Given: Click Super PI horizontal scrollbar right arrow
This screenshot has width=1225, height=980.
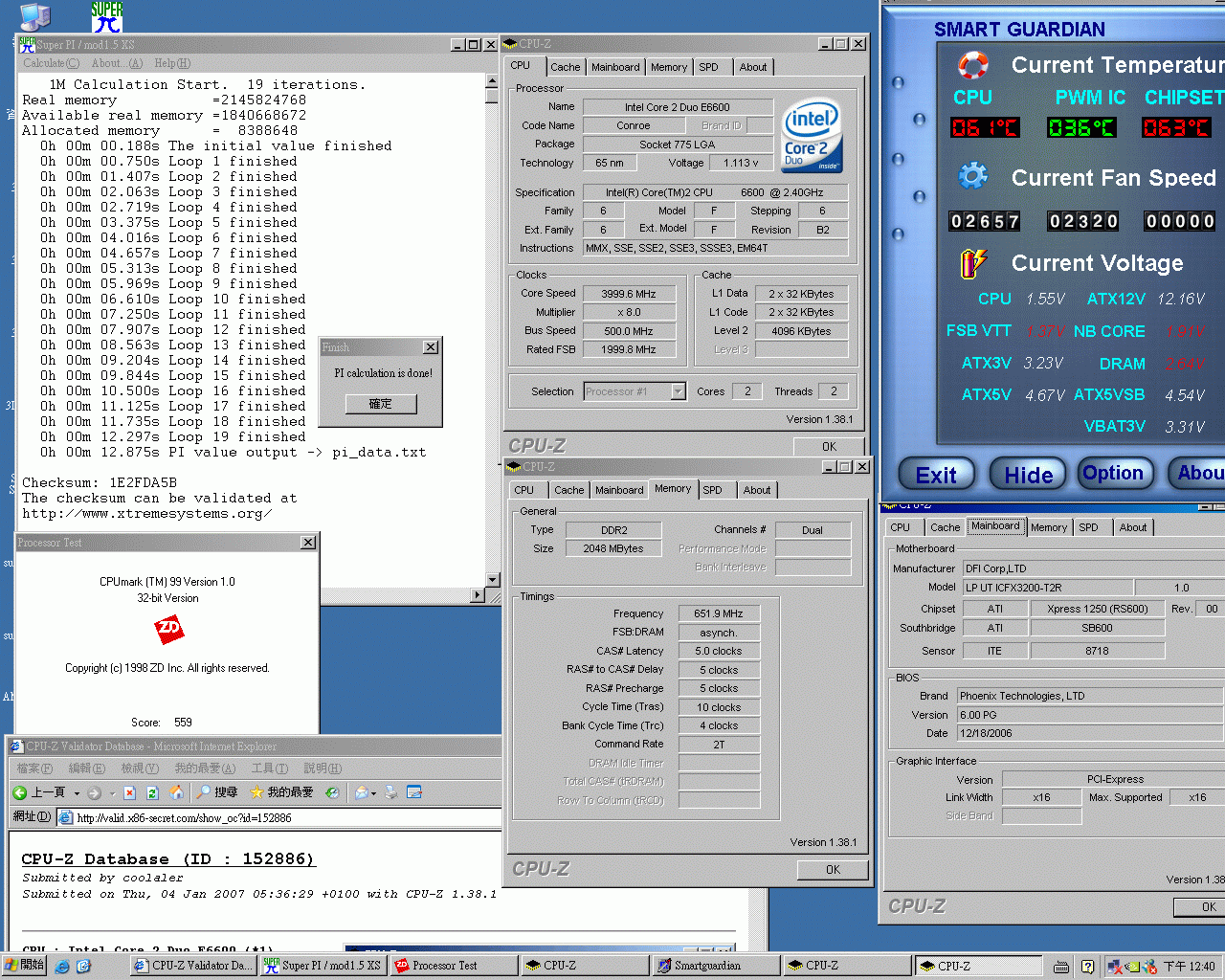Looking at the screenshot, I should [x=478, y=595].
